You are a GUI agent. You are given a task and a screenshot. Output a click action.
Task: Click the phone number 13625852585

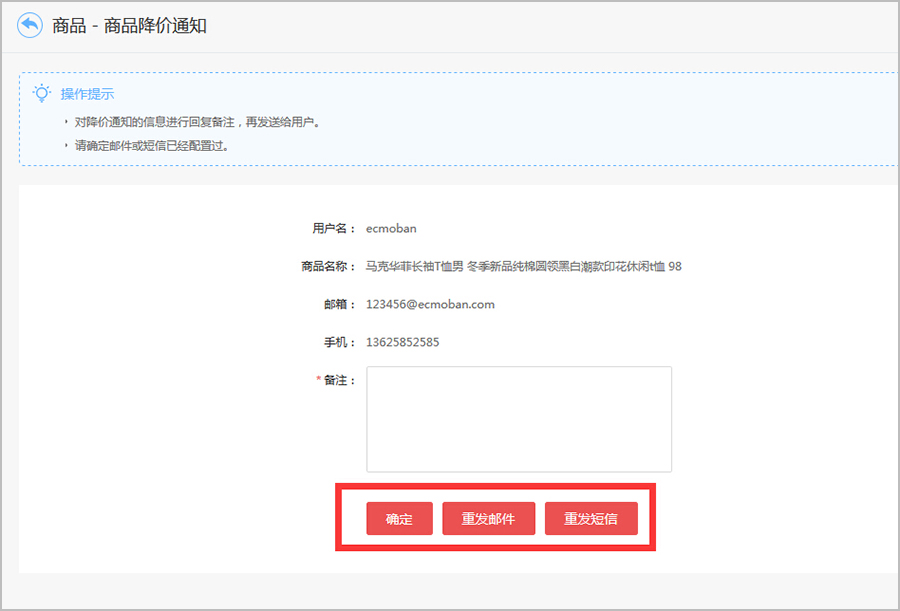403,342
